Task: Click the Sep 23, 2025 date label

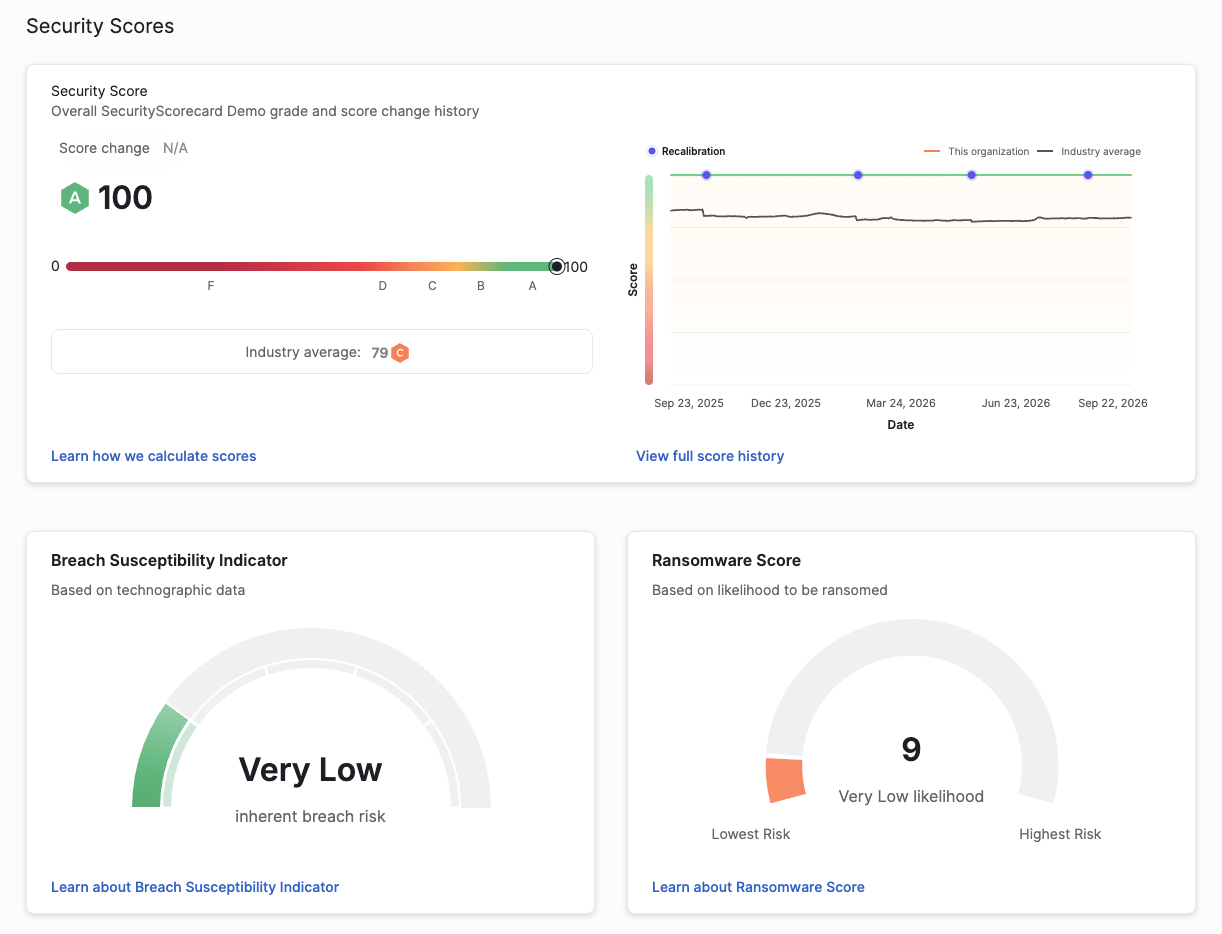Action: [689, 403]
